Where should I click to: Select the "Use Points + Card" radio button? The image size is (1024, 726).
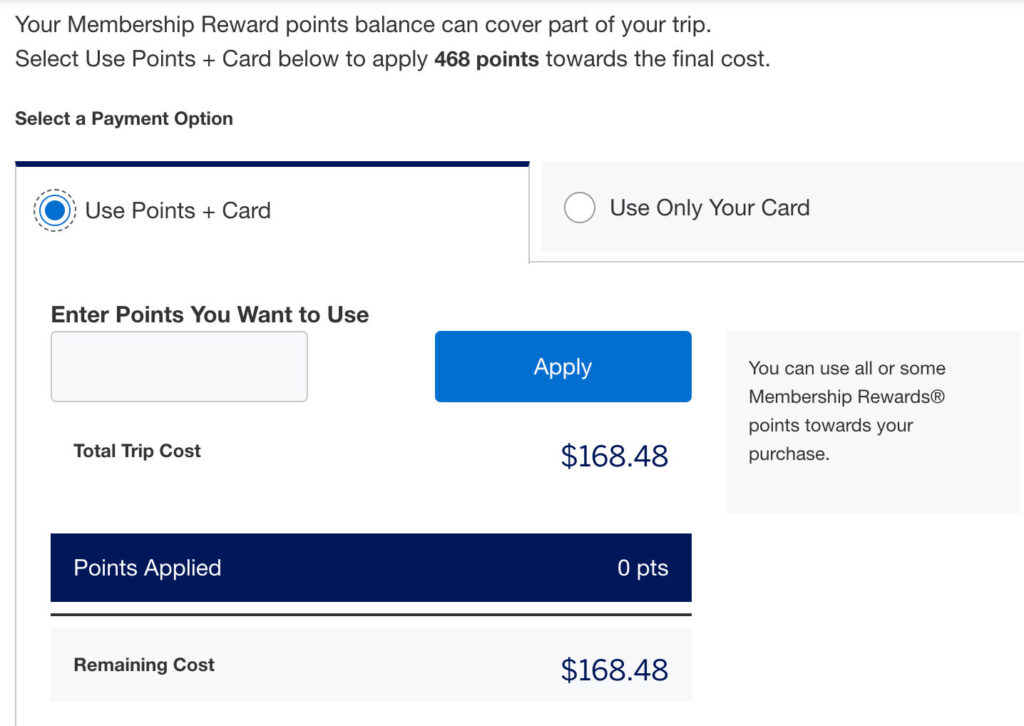(x=55, y=210)
